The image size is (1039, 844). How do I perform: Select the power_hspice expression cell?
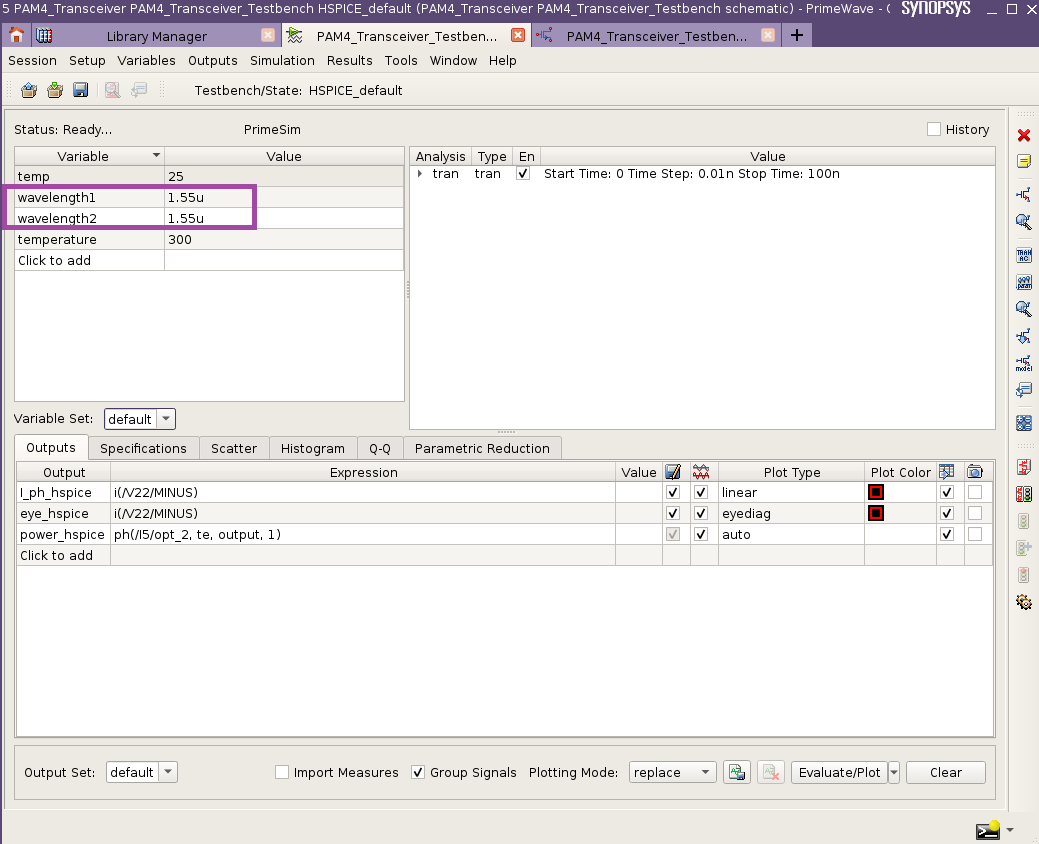(363, 535)
